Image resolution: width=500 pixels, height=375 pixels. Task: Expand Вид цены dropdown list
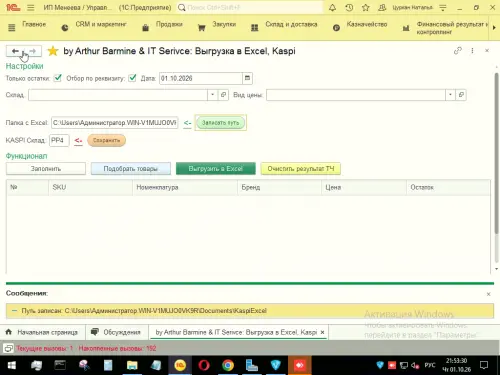tap(450, 95)
